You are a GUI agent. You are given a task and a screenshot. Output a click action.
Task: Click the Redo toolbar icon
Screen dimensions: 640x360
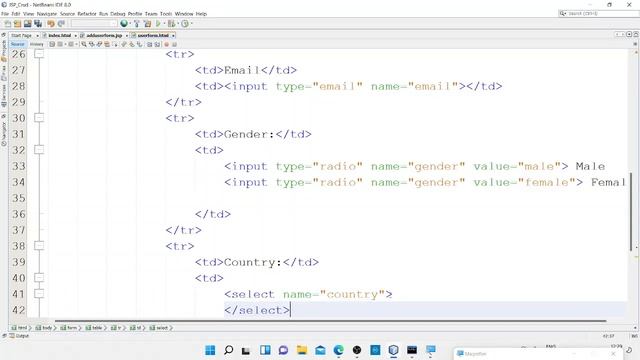[x=61, y=24]
